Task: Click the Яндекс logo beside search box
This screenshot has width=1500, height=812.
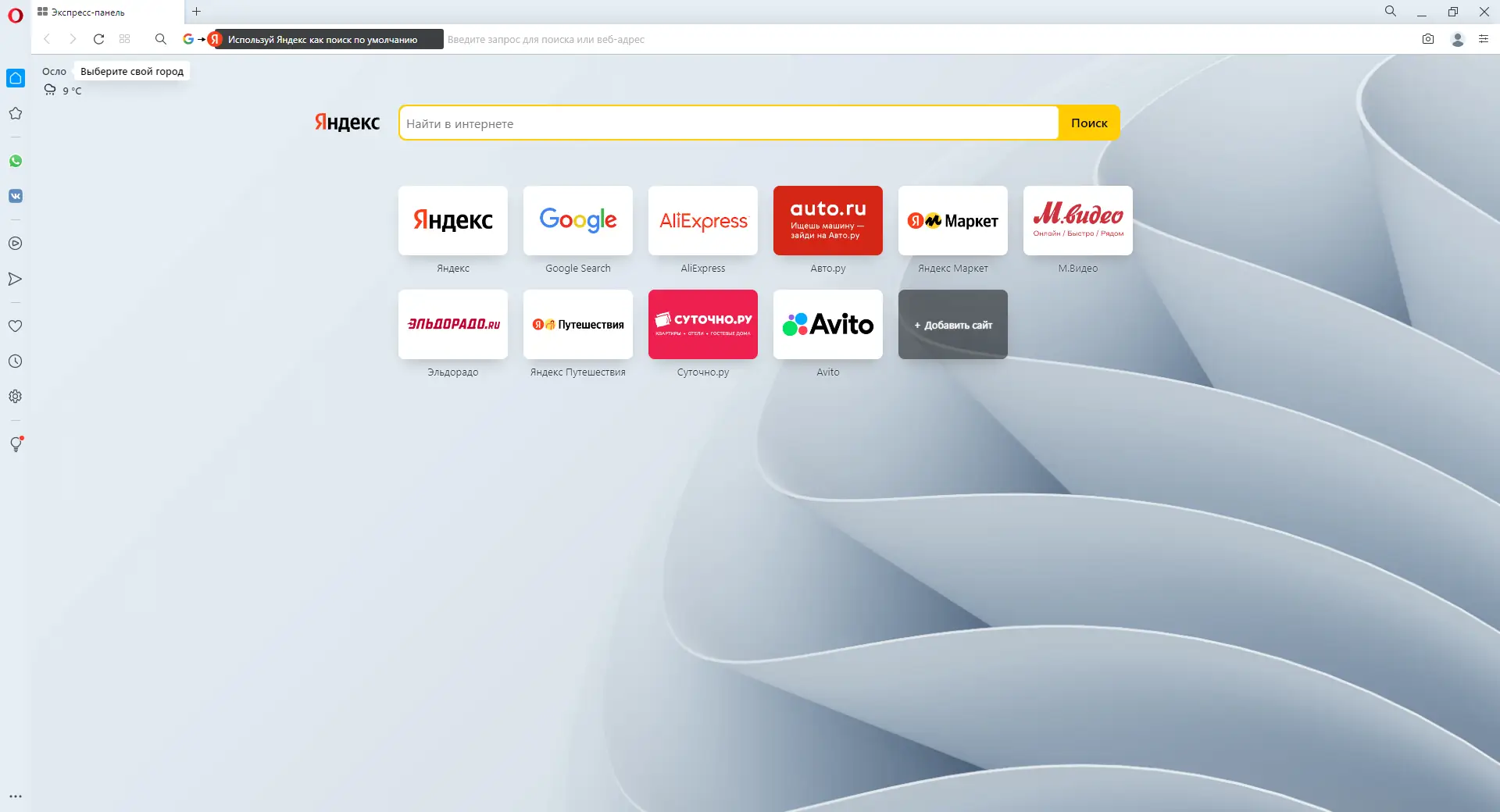Action: 347,123
